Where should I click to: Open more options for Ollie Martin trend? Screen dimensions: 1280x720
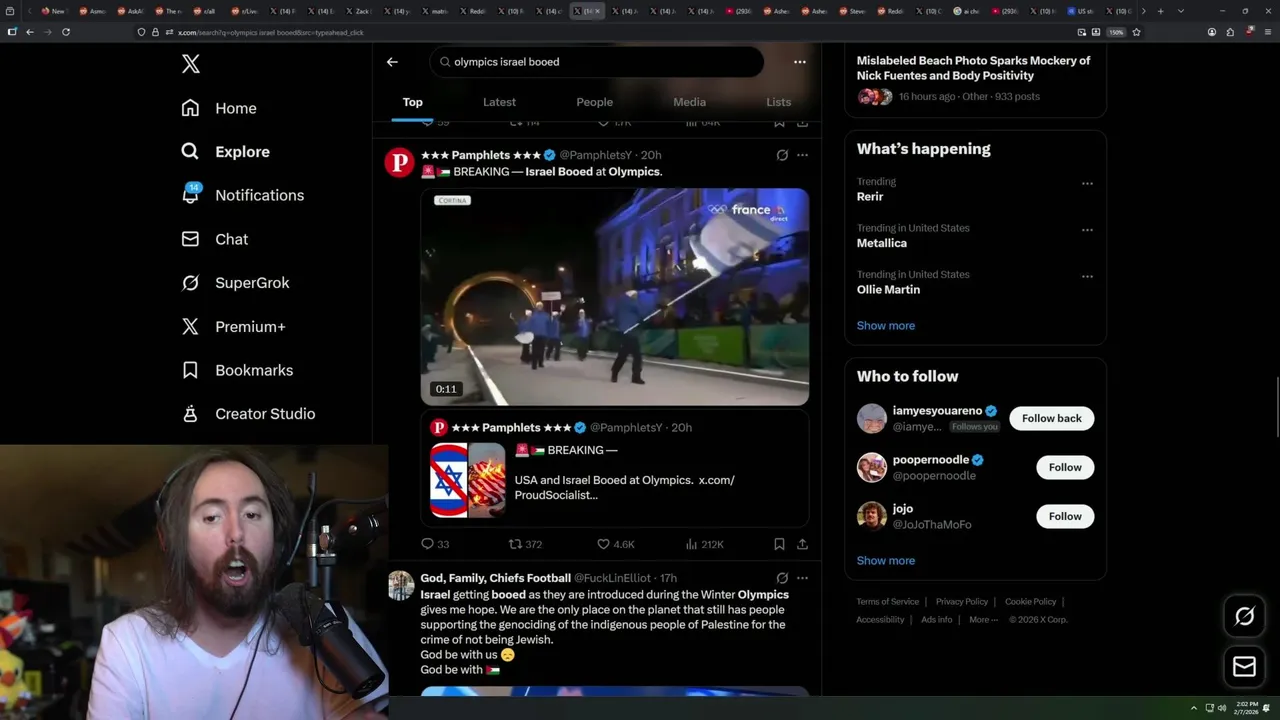coord(1087,276)
